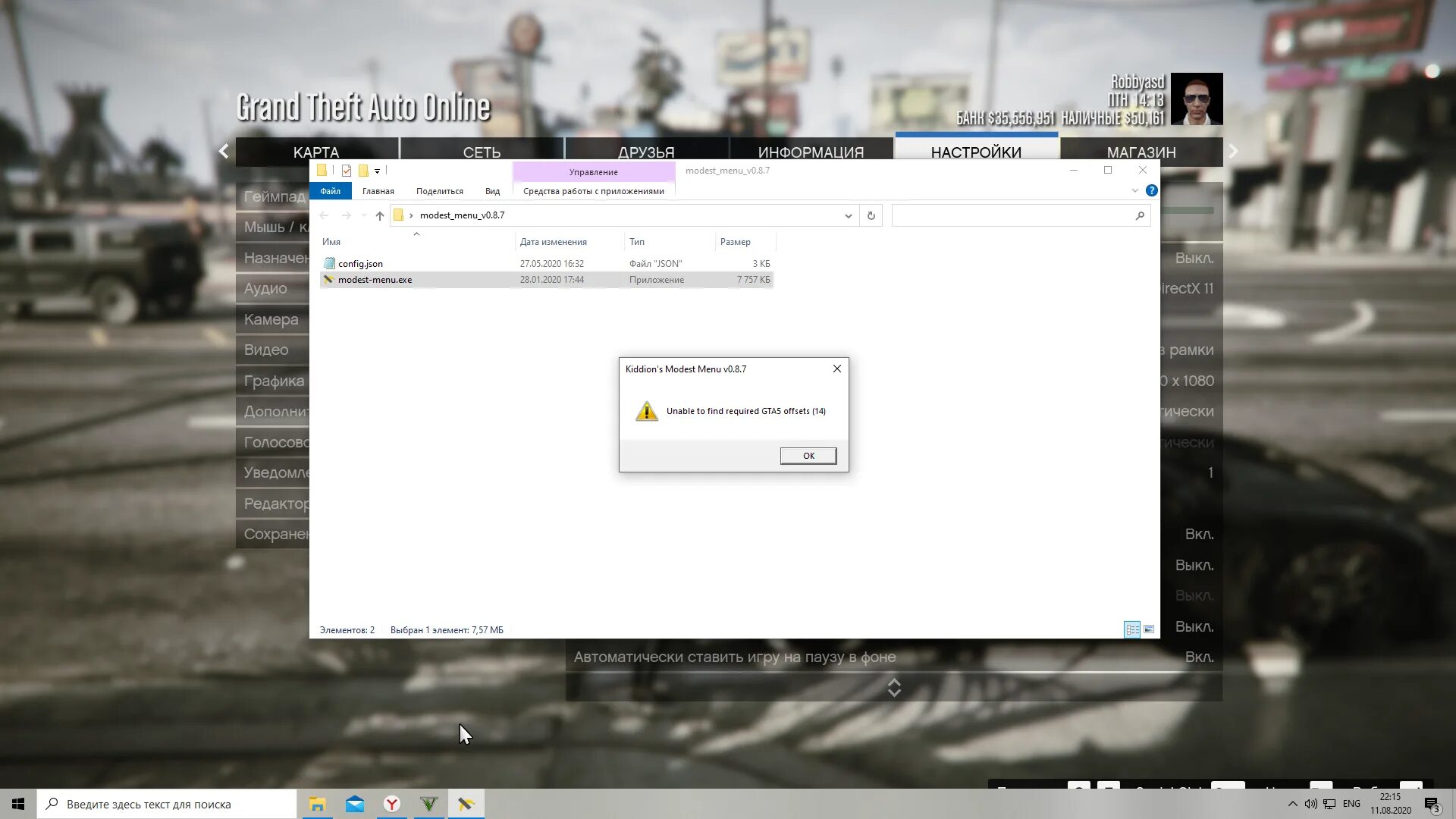
Task: Open recent locations dropdown arrow
Action: [364, 215]
